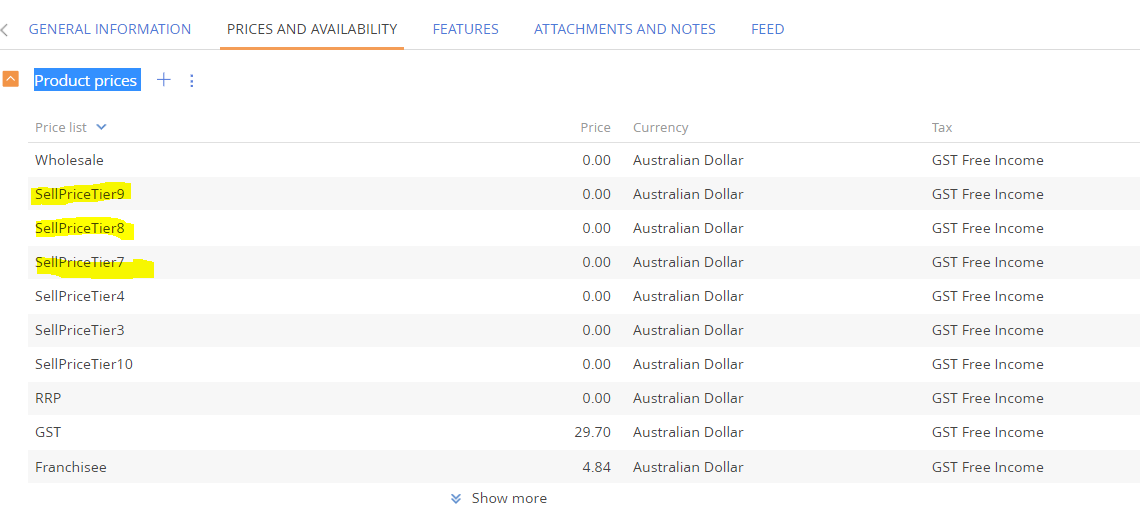Collapse the Product prices section
Screen dimensions: 1140x518
tap(10, 79)
